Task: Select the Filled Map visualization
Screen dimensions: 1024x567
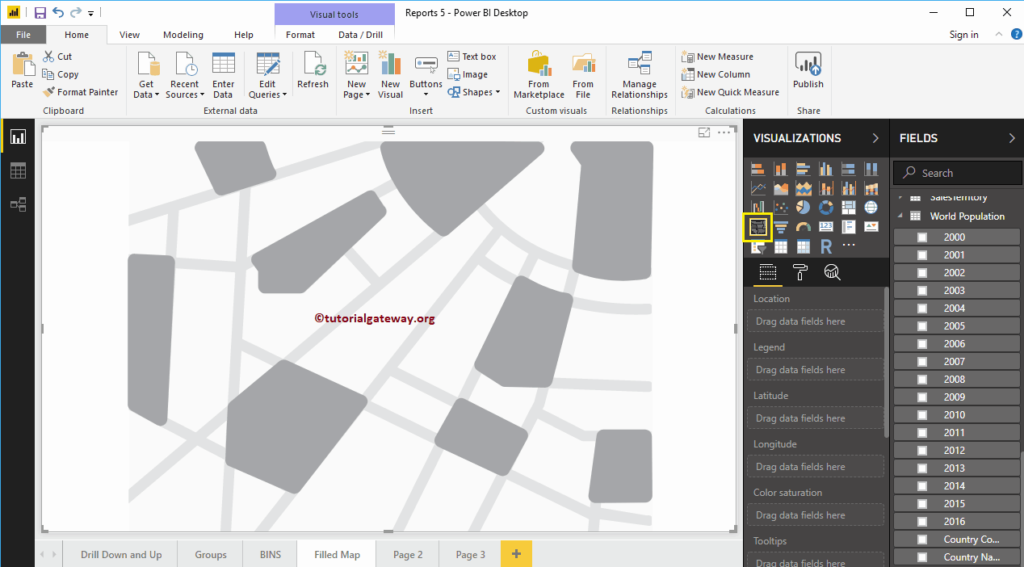Action: coord(758,227)
